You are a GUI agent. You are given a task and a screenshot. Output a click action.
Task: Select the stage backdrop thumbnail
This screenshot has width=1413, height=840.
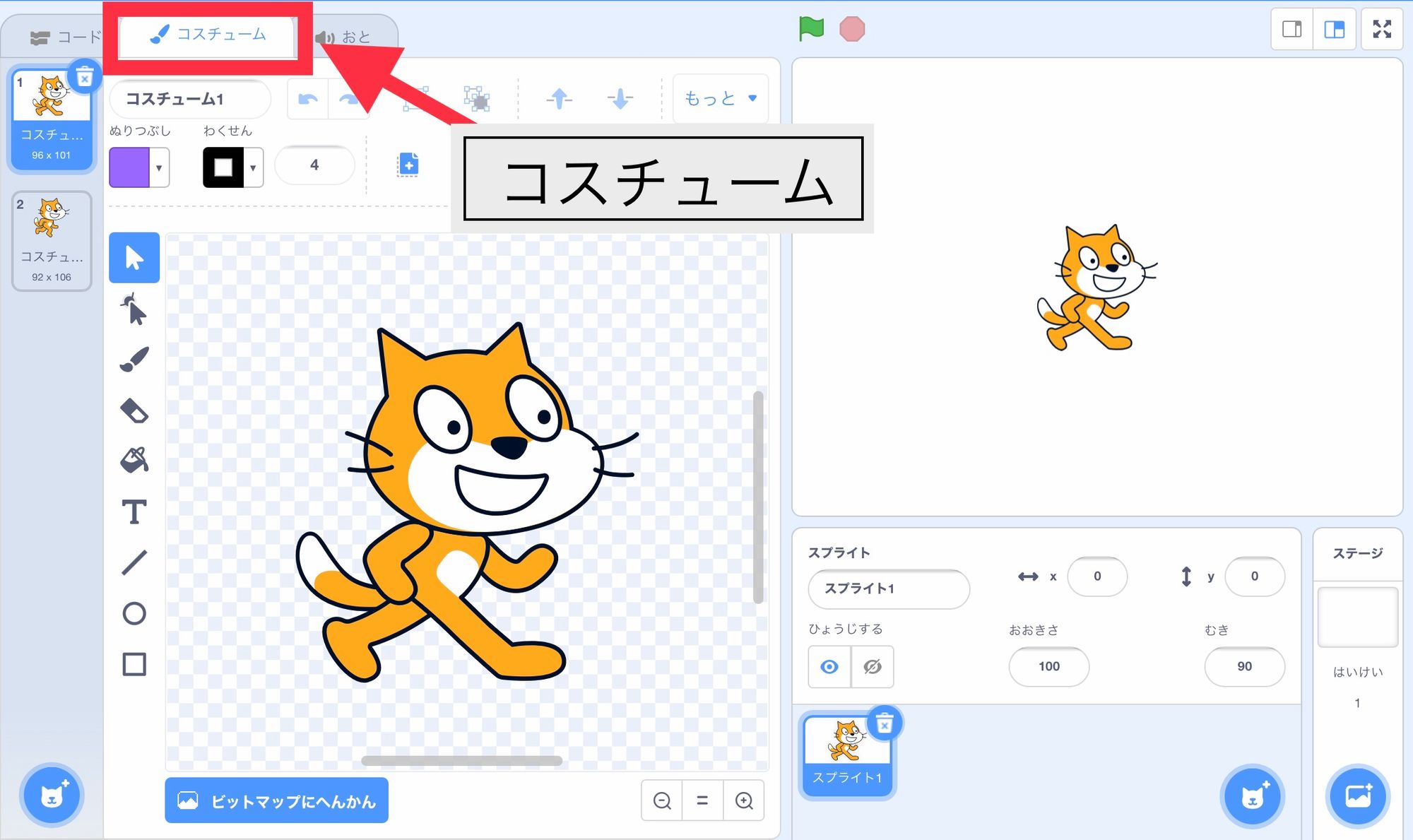tap(1357, 617)
